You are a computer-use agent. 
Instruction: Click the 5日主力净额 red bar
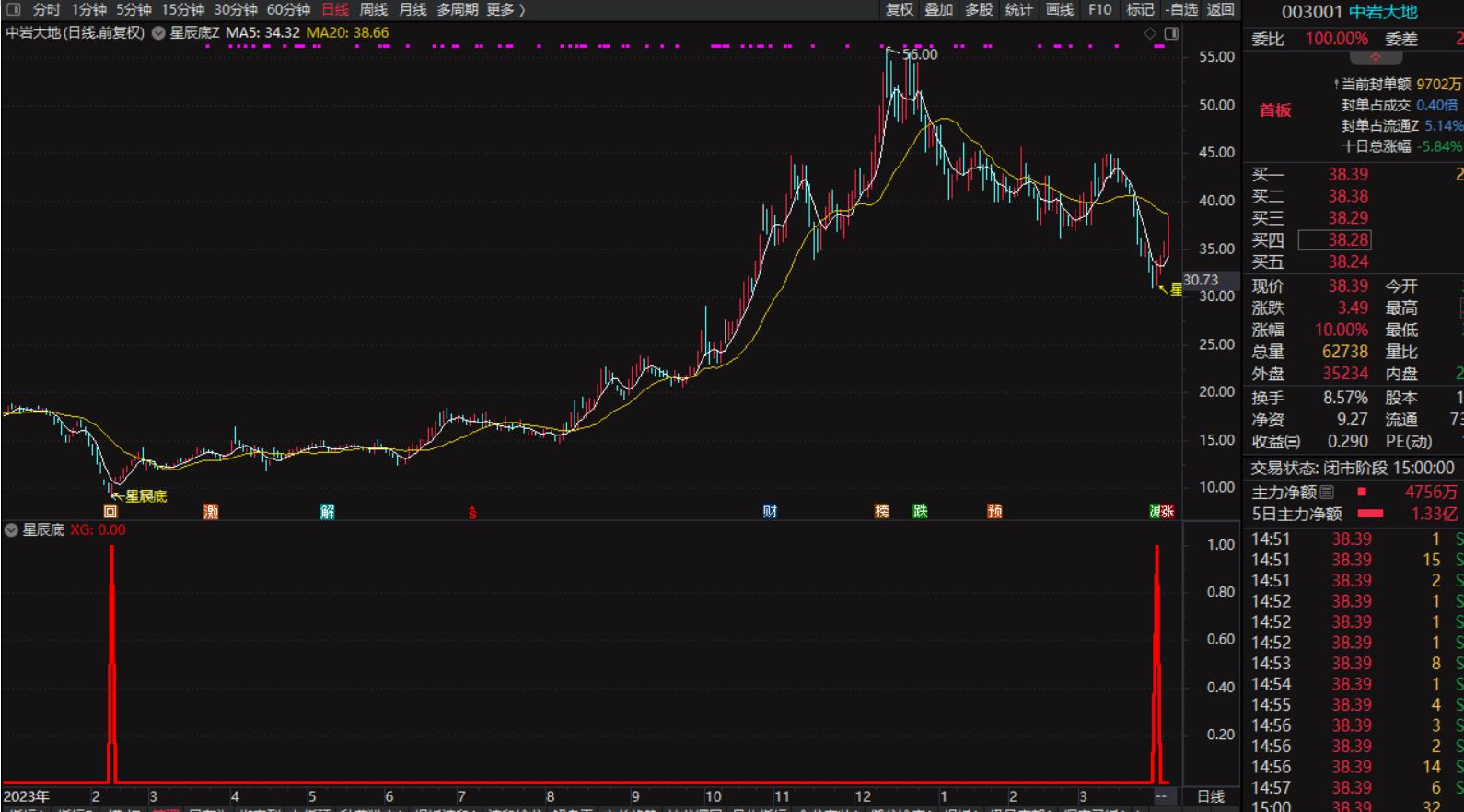click(x=1370, y=514)
